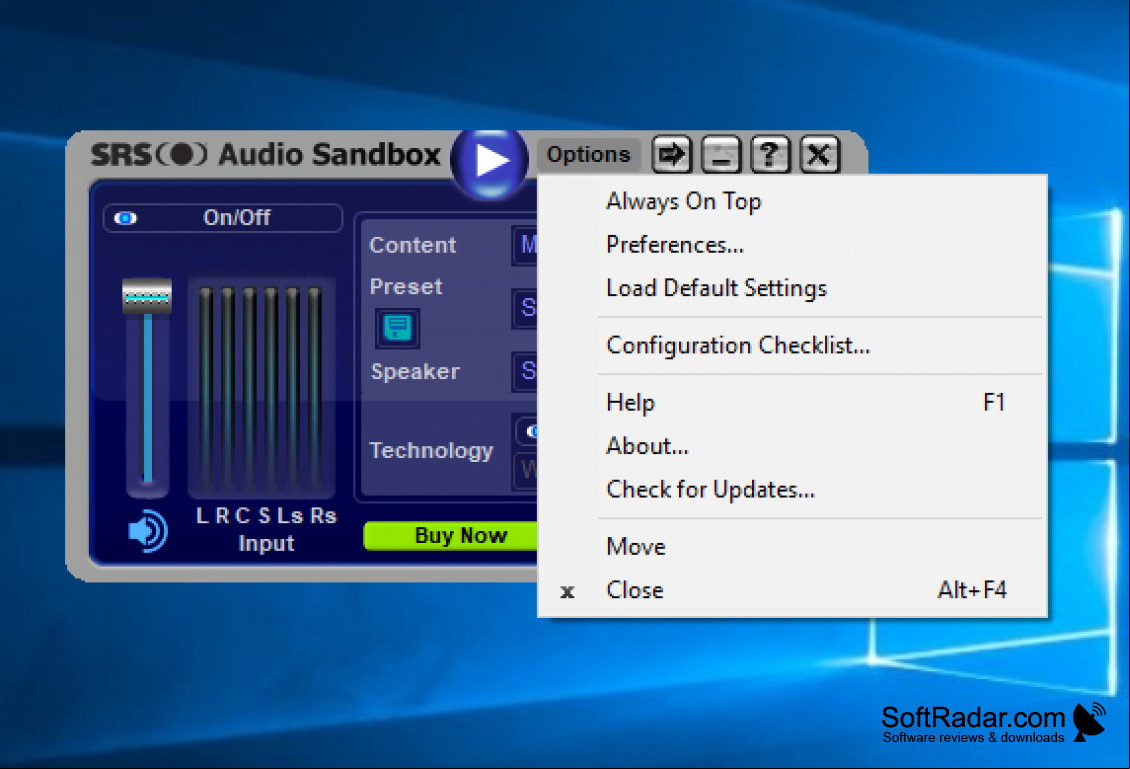Mute audio using the speaker icon
The width and height of the screenshot is (1130, 769).
point(147,531)
